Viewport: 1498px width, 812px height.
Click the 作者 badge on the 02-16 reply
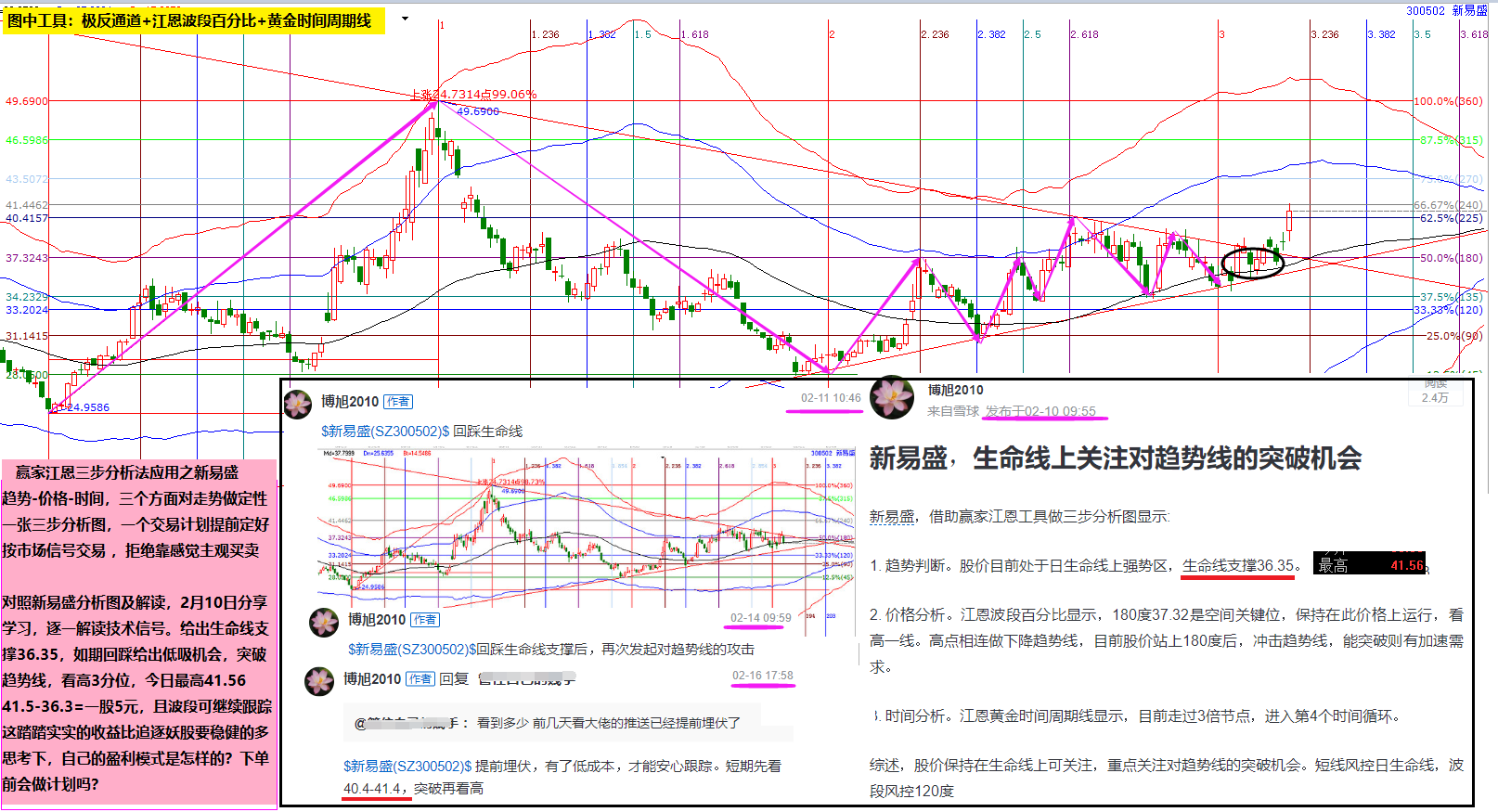click(x=420, y=679)
